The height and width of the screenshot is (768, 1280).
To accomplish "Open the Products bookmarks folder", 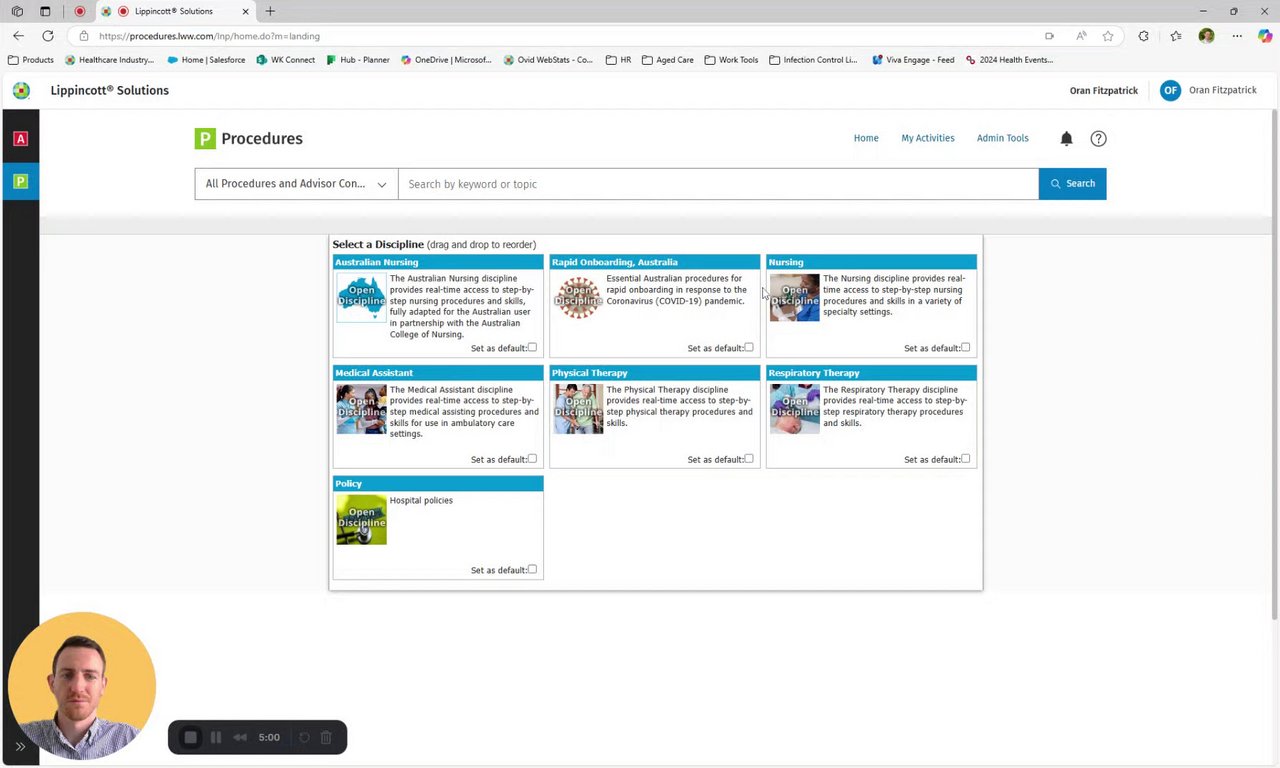I will (x=31, y=60).
